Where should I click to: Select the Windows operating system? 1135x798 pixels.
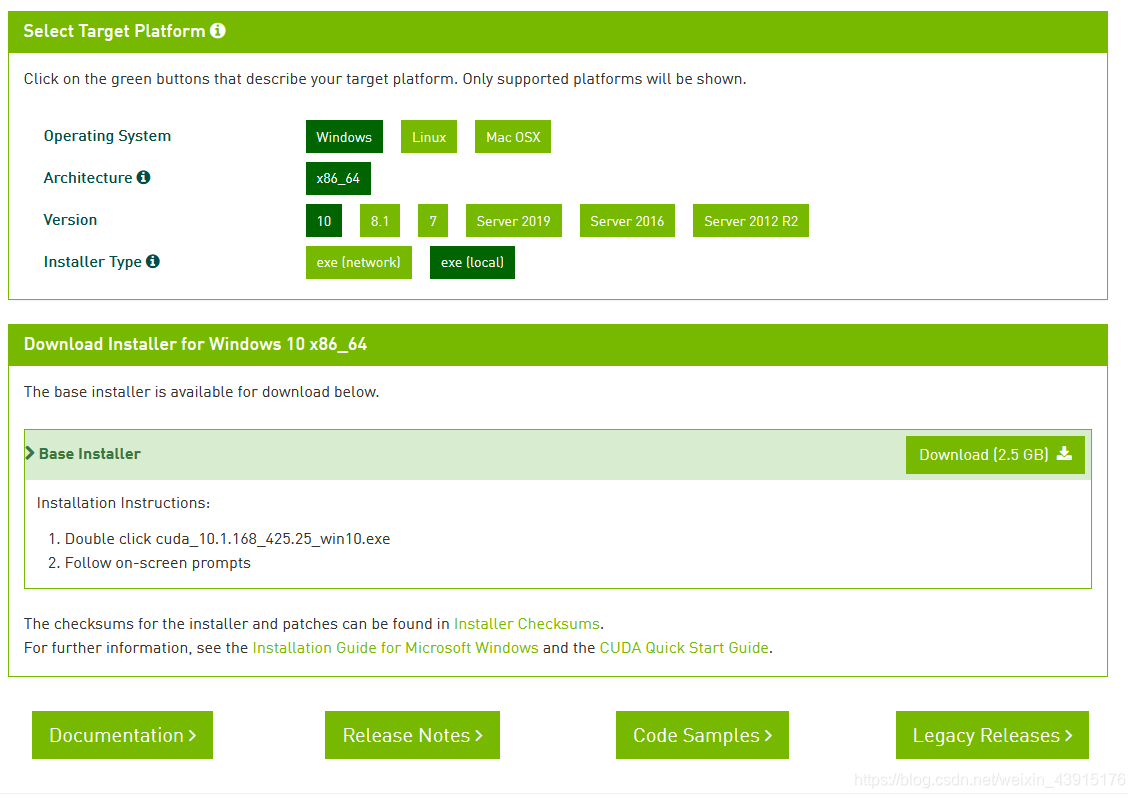tap(344, 137)
